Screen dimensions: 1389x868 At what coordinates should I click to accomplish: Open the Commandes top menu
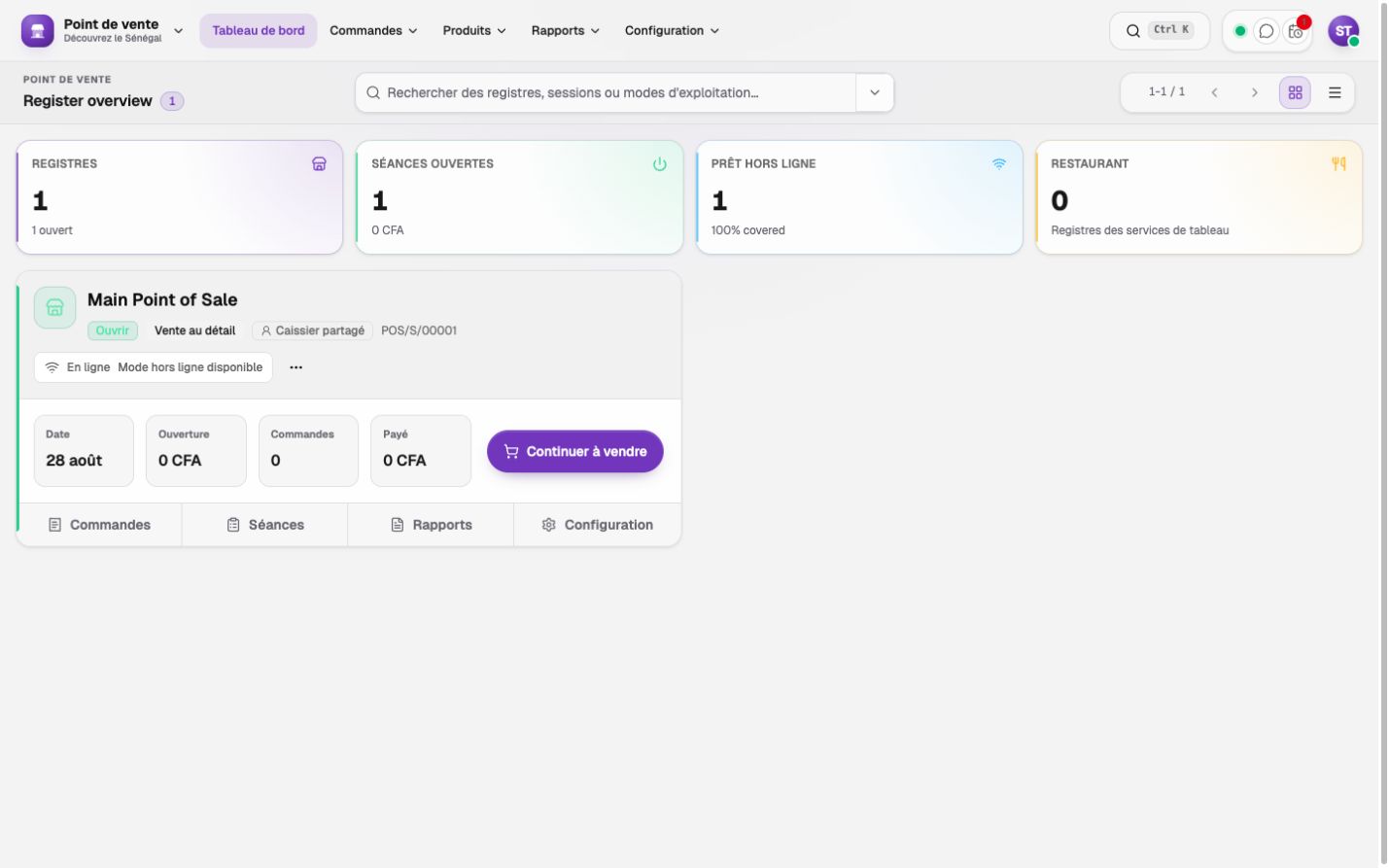click(373, 30)
